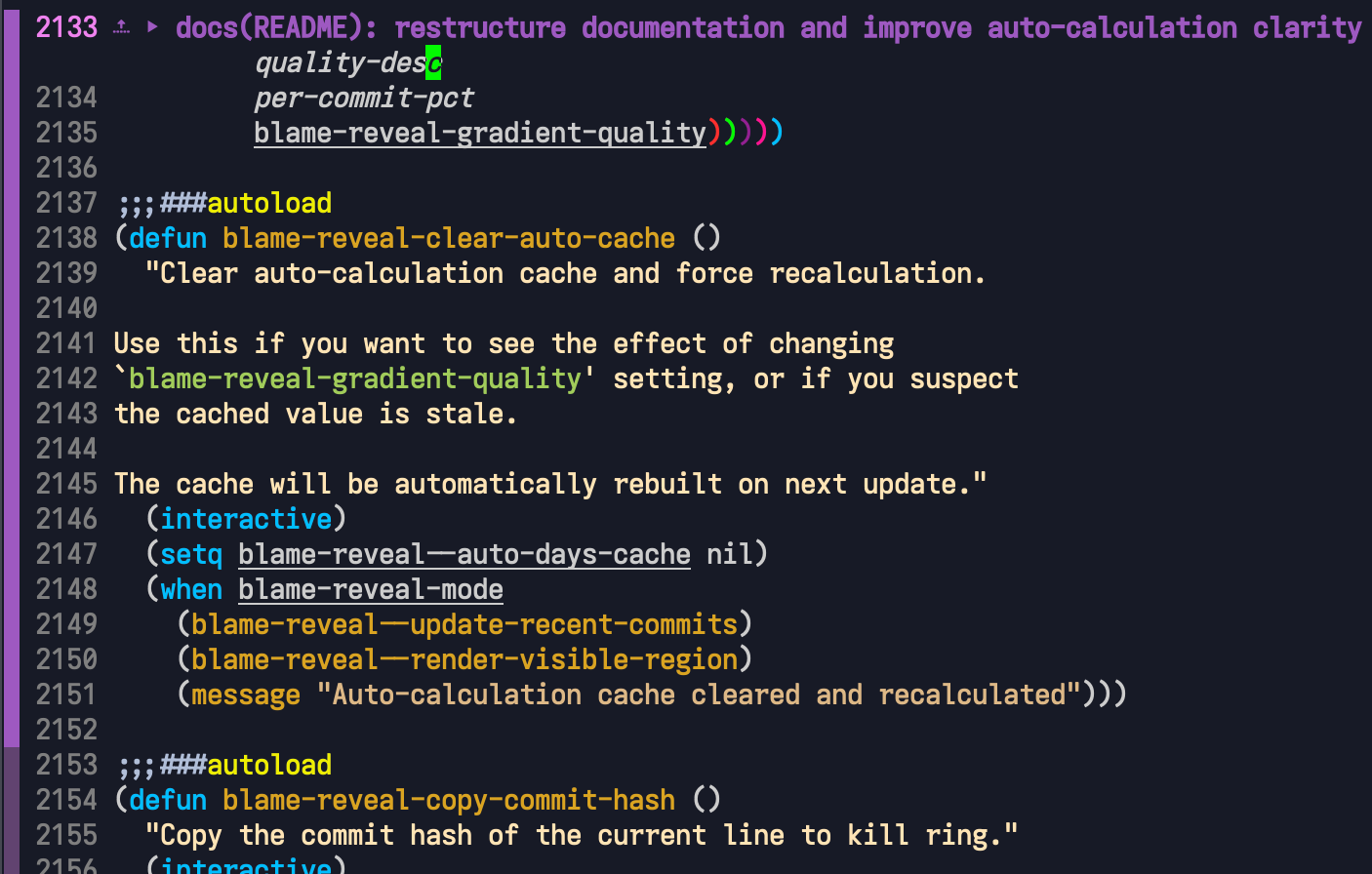Click the blame-reveal--render-visible-region call
The width and height of the screenshot is (1372, 874).
point(464,659)
